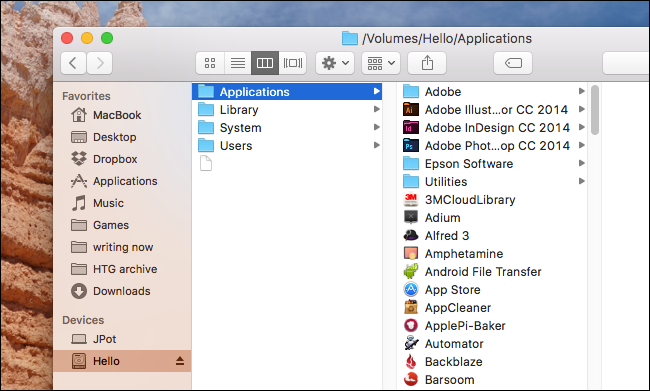The height and width of the screenshot is (391, 650).
Task: Click the green zoom window button
Action: point(107,38)
